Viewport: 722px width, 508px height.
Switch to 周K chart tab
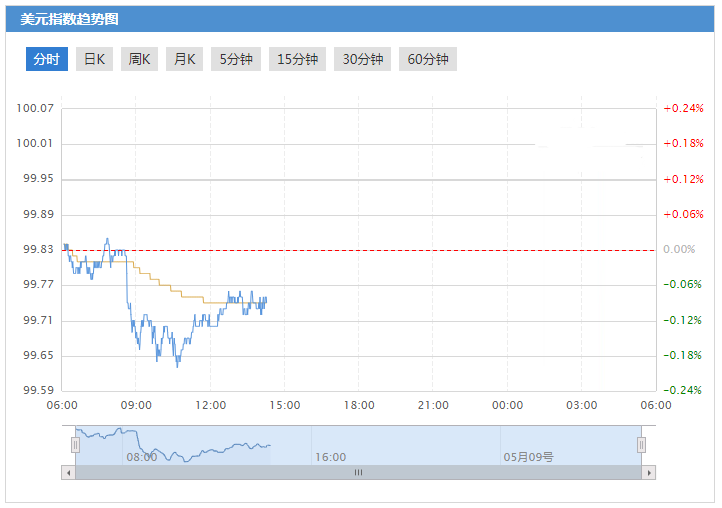(140, 59)
